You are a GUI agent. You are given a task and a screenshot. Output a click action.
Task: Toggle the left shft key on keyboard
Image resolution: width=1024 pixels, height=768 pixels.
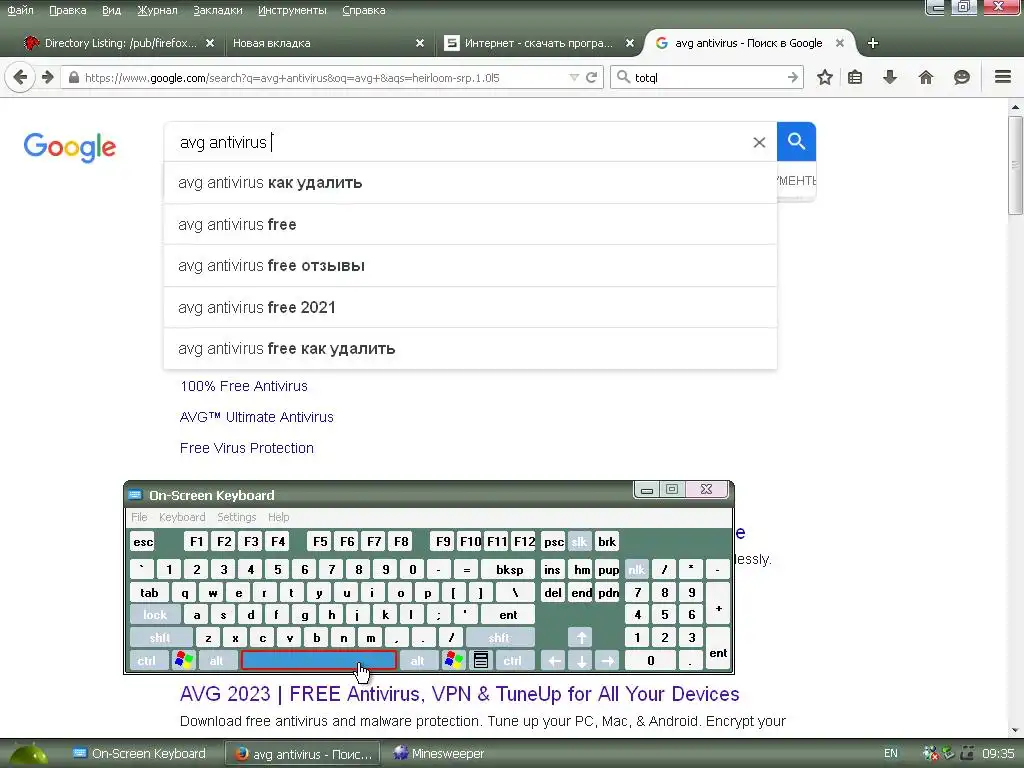(x=161, y=637)
